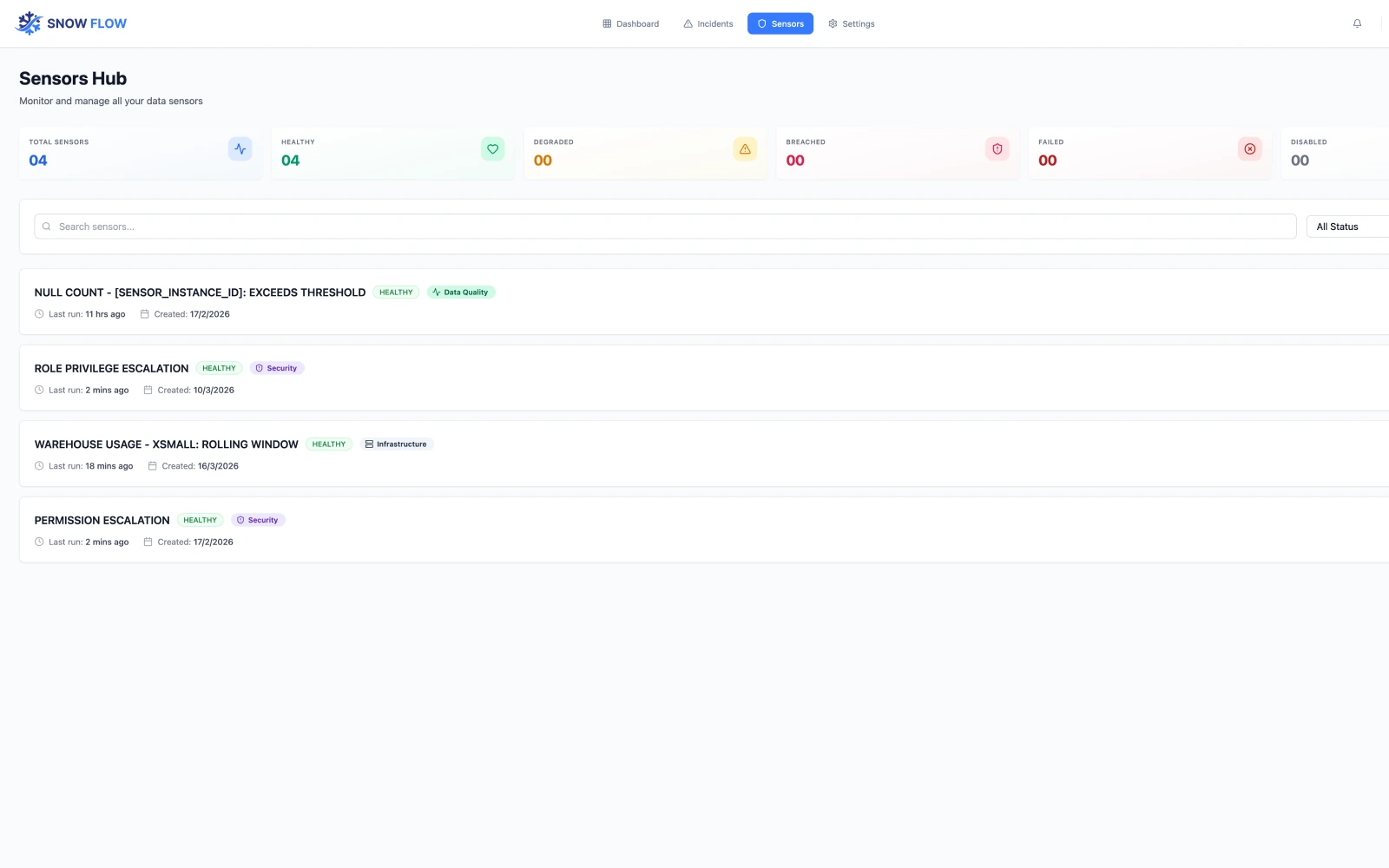Click the Healthy badge on Warehouse Usage sensor
Screen dimensions: 1389x868
(329, 444)
